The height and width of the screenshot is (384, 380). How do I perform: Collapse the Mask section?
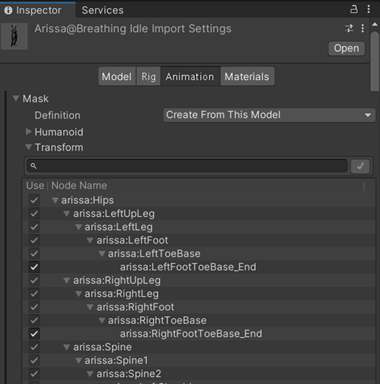click(x=16, y=99)
